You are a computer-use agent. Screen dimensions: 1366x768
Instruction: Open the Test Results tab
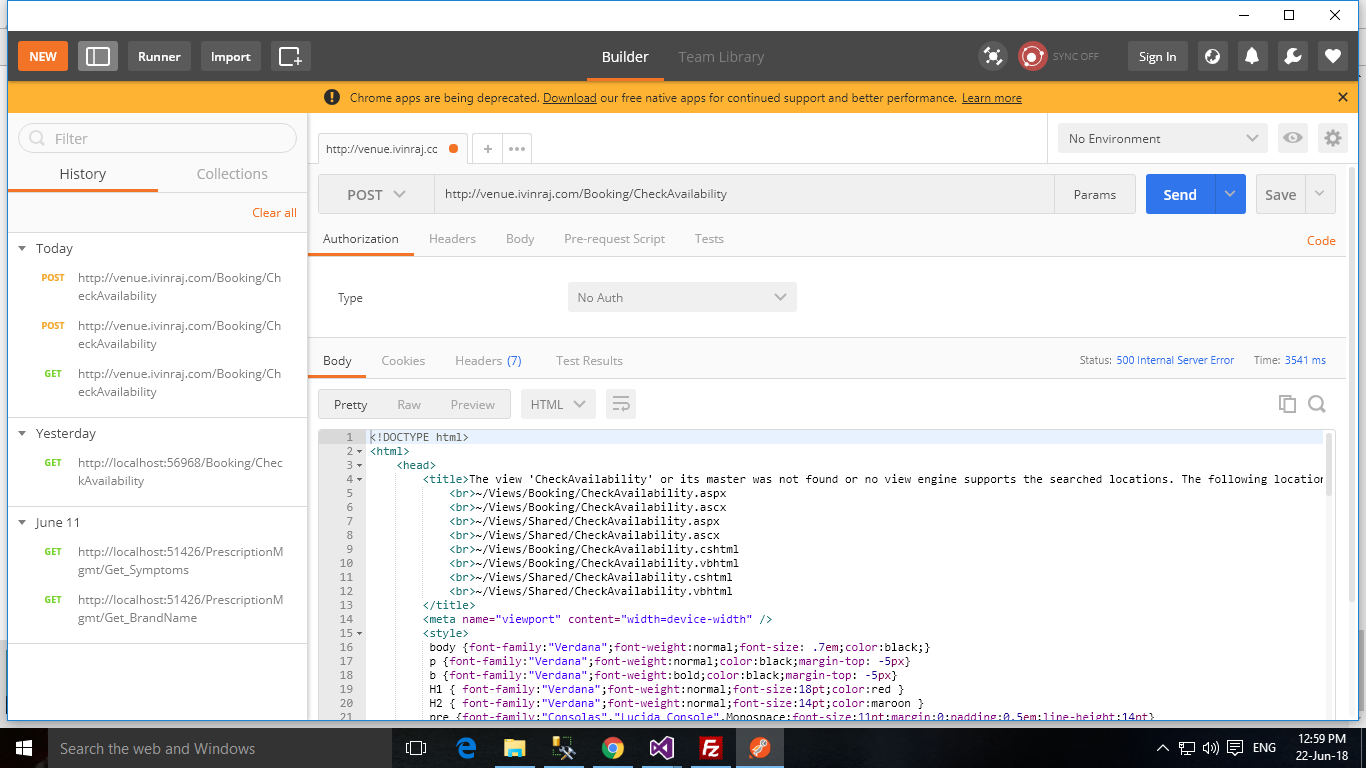pos(589,360)
